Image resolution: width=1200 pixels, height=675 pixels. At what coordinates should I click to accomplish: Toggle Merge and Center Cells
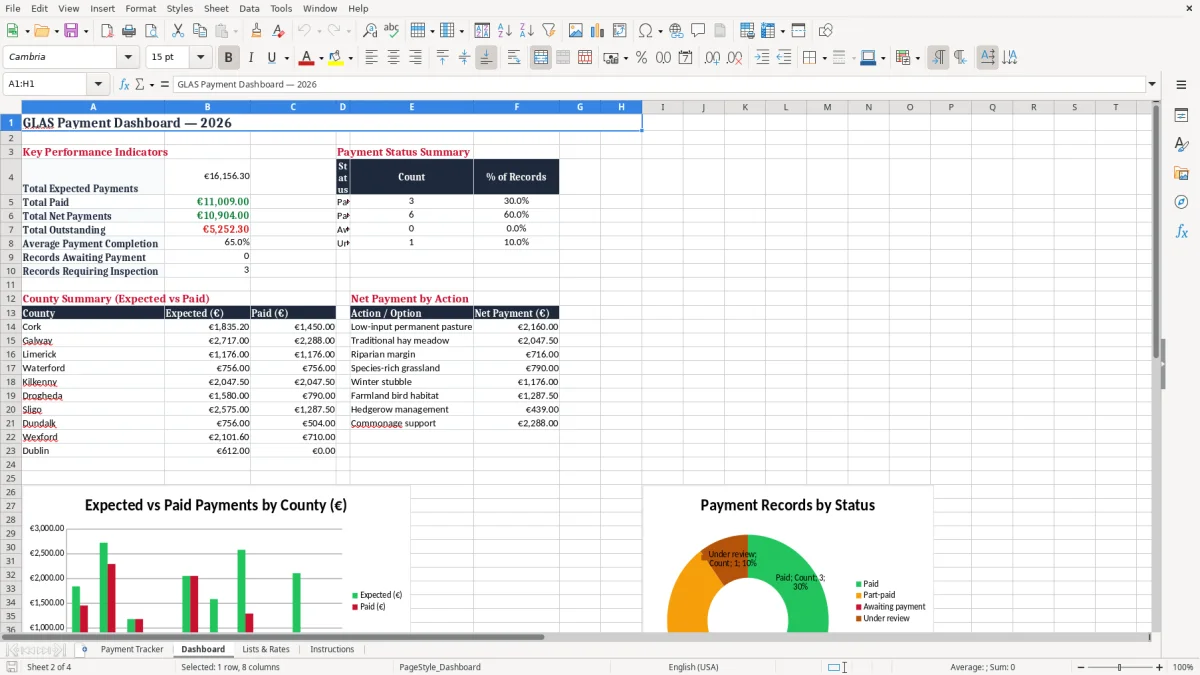click(541, 58)
